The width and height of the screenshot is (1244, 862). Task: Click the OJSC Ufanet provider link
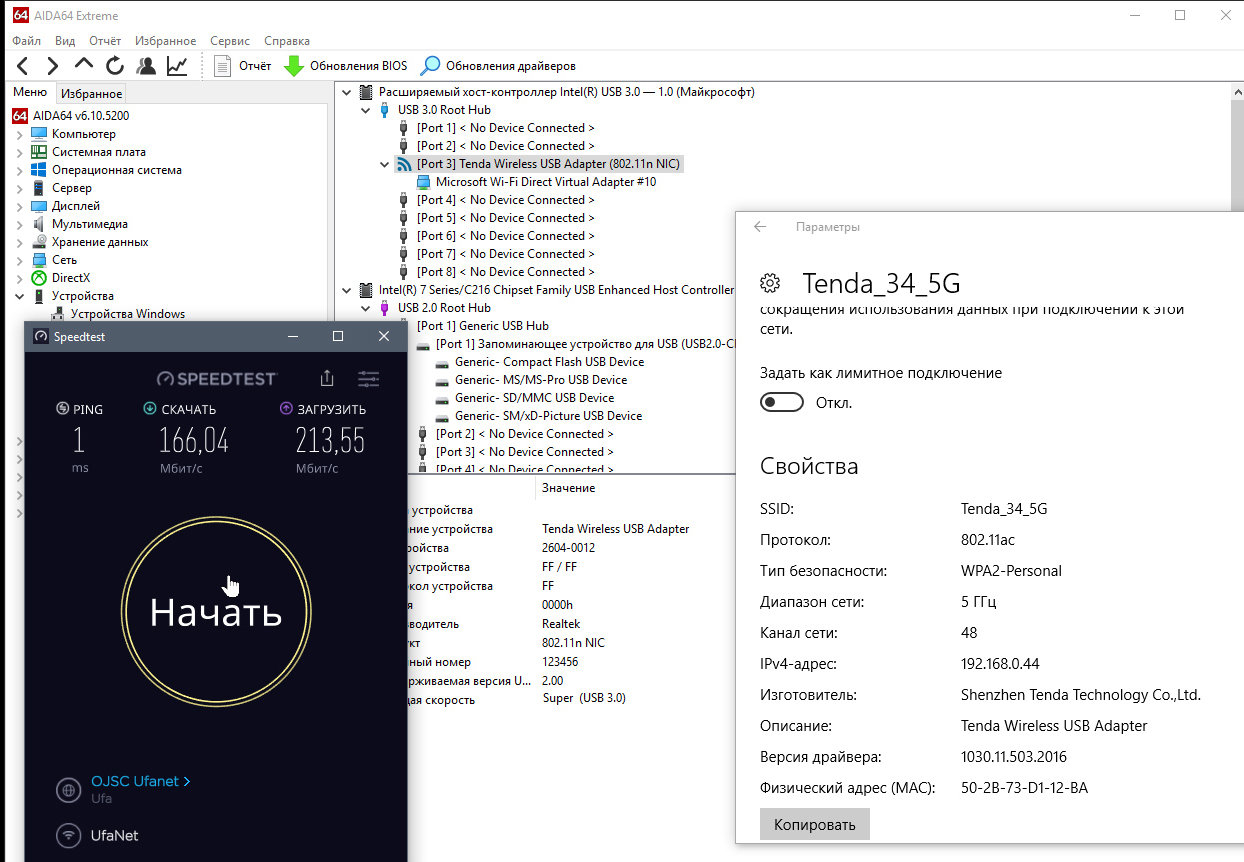[140, 781]
